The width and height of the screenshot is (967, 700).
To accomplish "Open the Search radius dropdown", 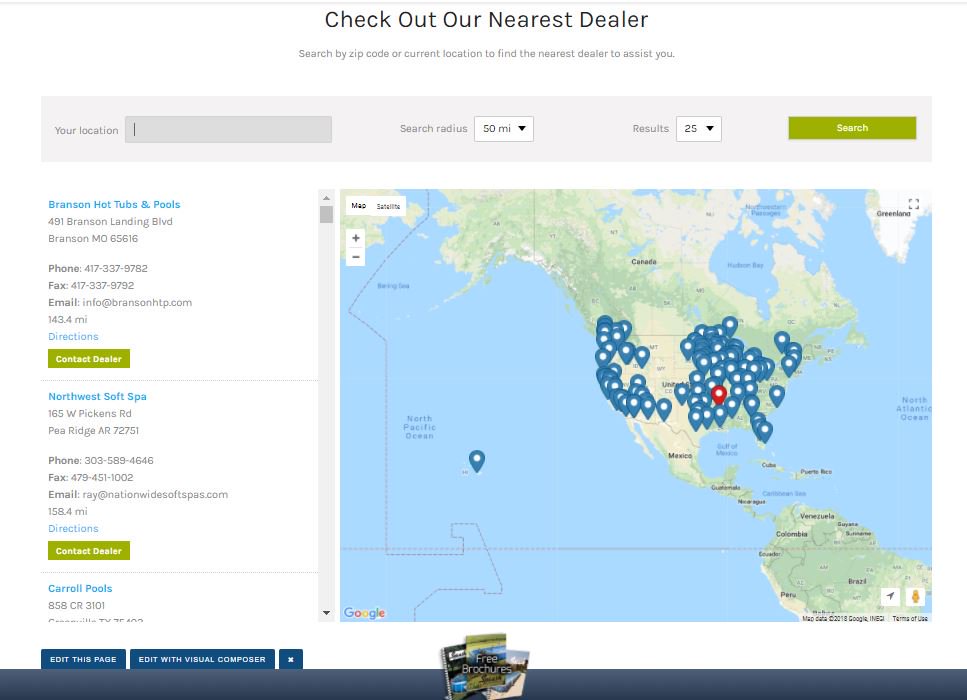I will [504, 129].
